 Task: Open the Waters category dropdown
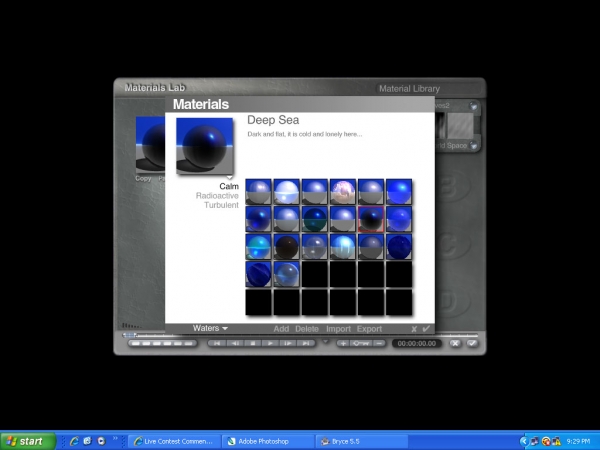point(210,328)
